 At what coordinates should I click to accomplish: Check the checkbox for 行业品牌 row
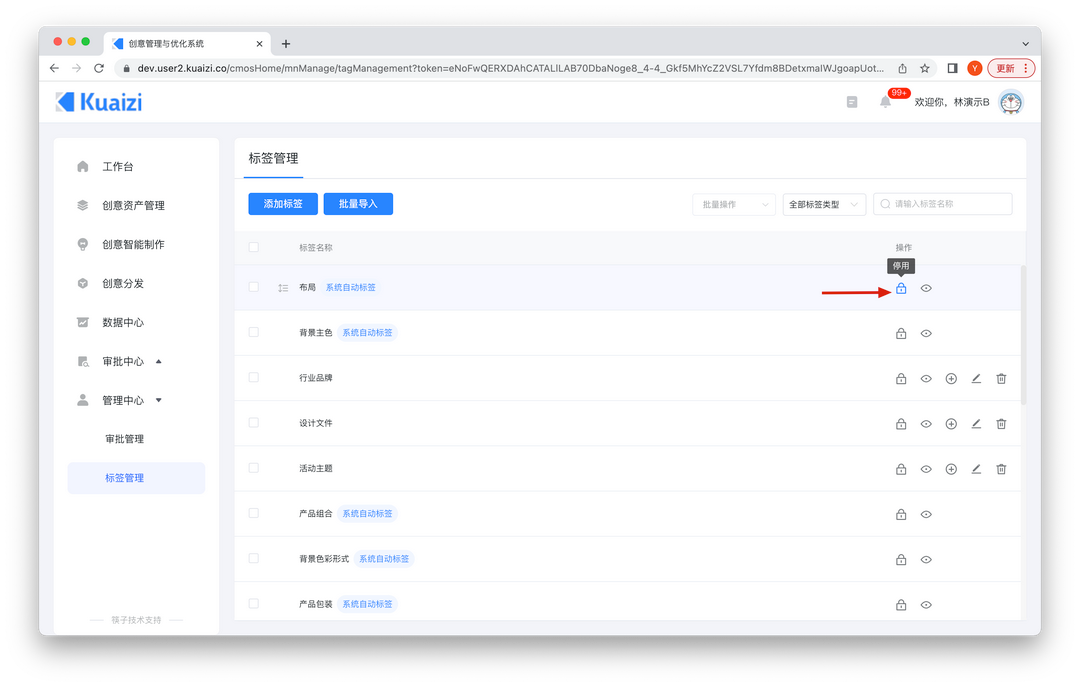click(253, 377)
